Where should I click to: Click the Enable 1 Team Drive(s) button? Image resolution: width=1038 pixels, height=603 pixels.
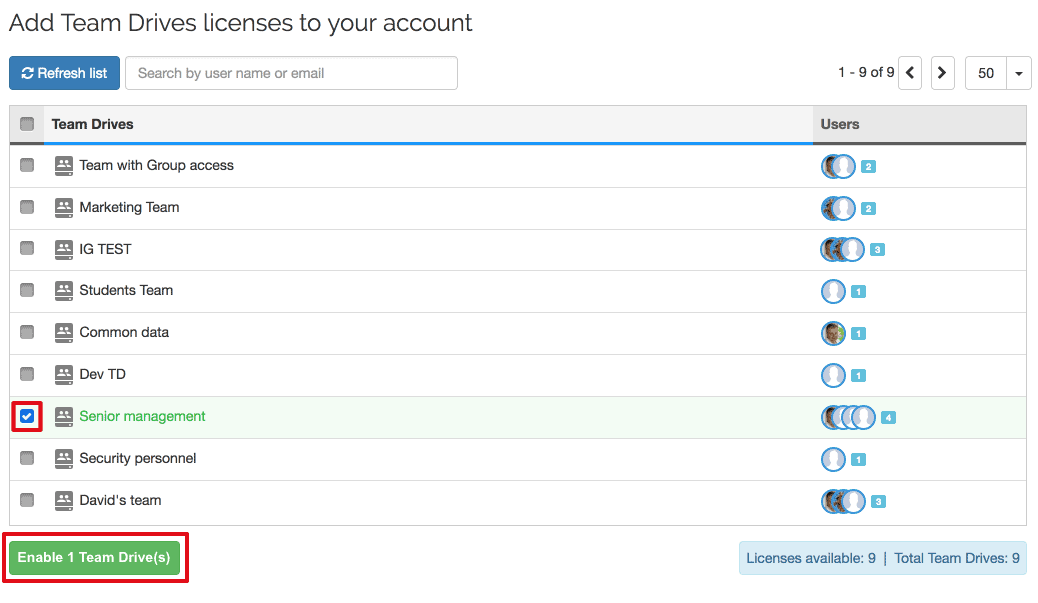[x=95, y=558]
